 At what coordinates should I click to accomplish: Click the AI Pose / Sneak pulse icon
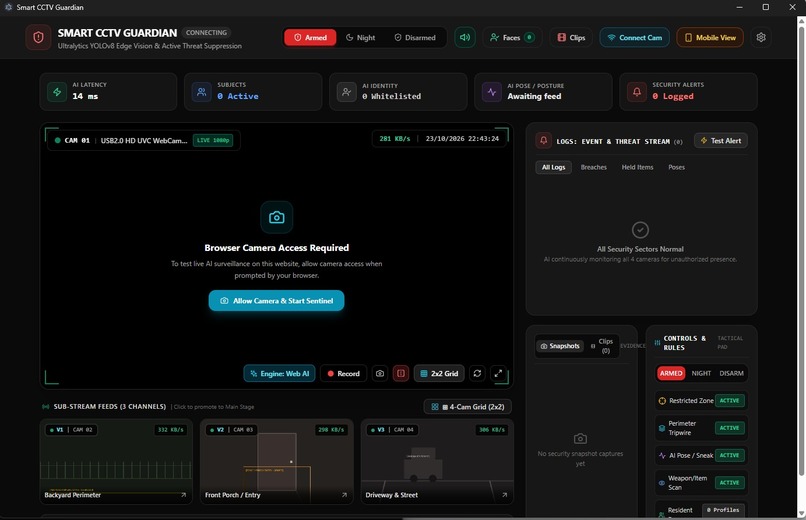[x=662, y=455]
